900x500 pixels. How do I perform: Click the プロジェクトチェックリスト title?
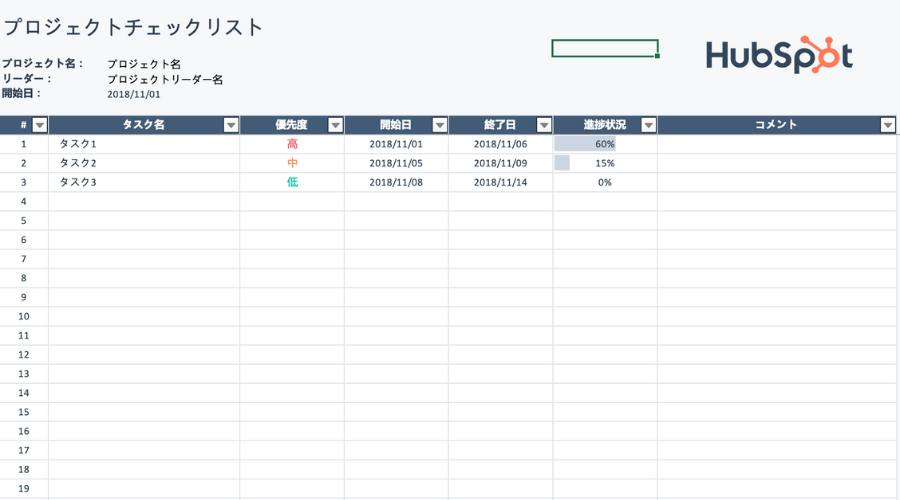pos(133,27)
